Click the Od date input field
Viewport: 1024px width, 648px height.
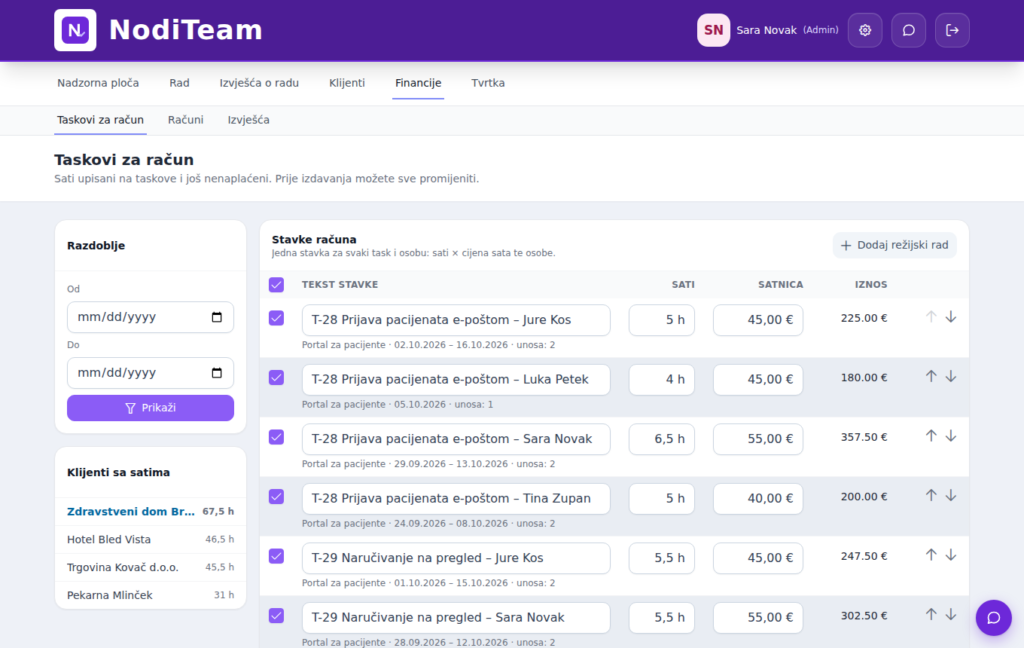[x=150, y=317]
